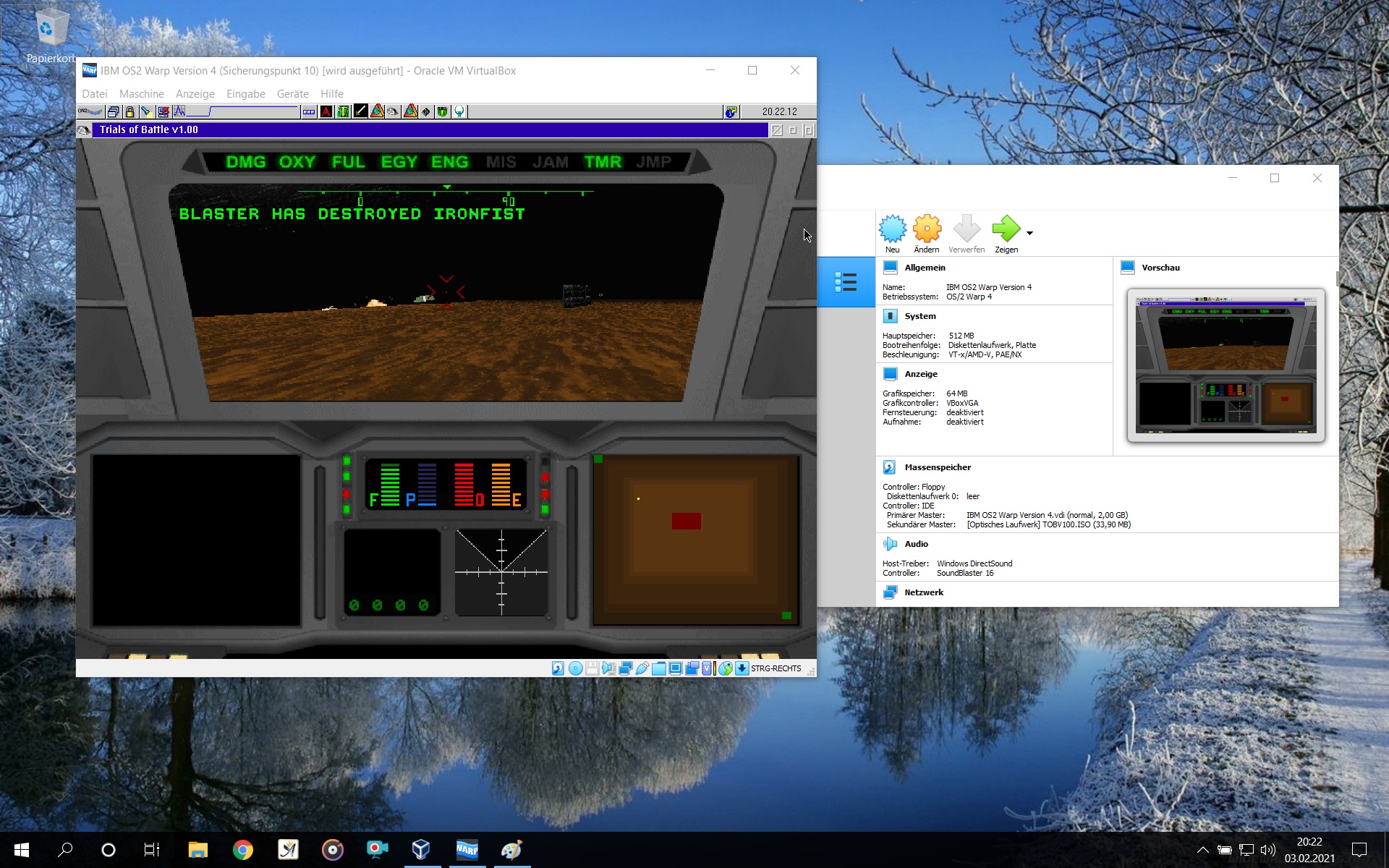Click the IBM OS2 Warp Version 4.vdi entry

(1047, 515)
